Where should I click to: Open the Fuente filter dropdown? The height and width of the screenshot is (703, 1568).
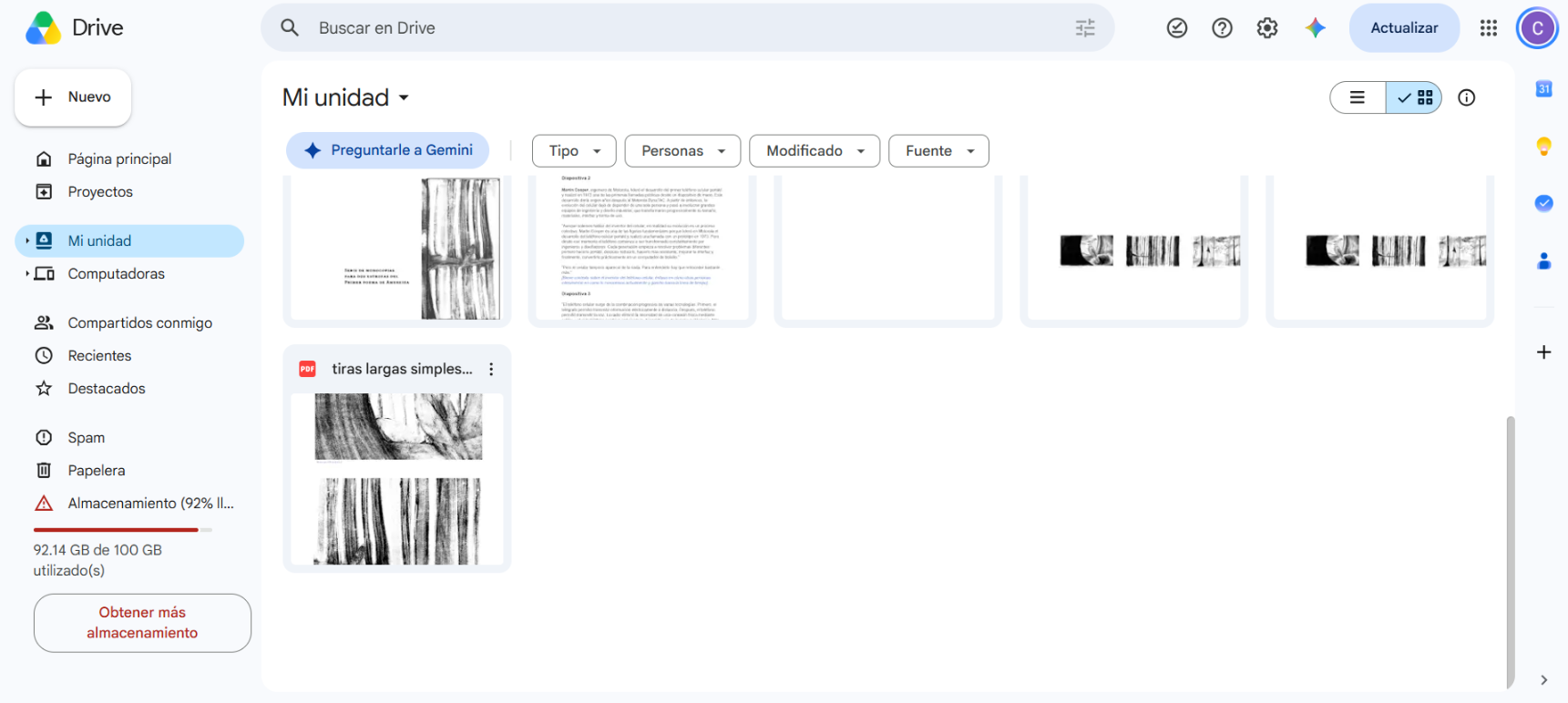pos(938,151)
